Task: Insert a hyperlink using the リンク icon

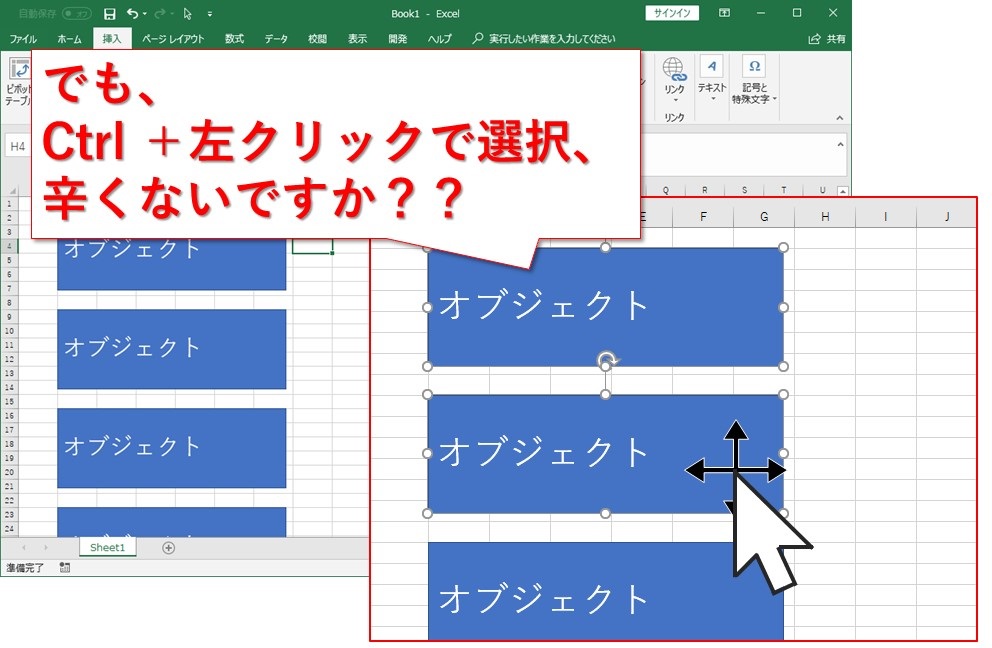Action: (672, 70)
